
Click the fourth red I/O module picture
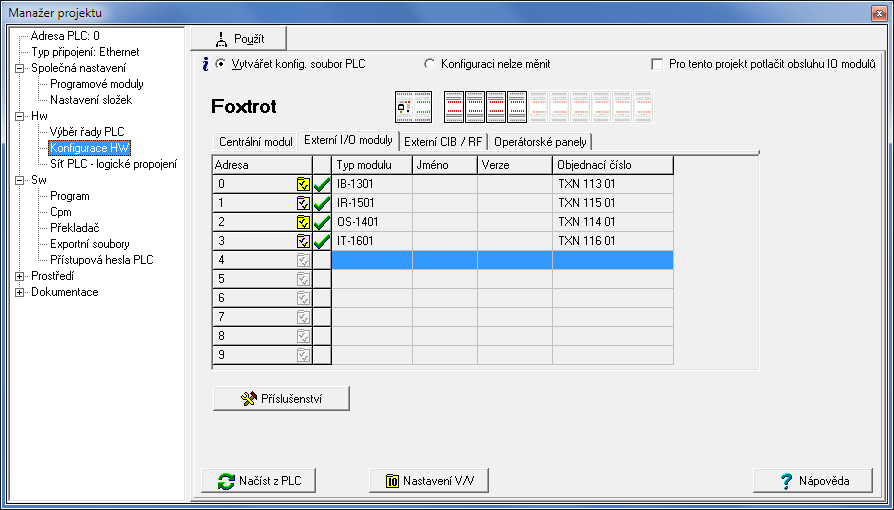point(517,107)
